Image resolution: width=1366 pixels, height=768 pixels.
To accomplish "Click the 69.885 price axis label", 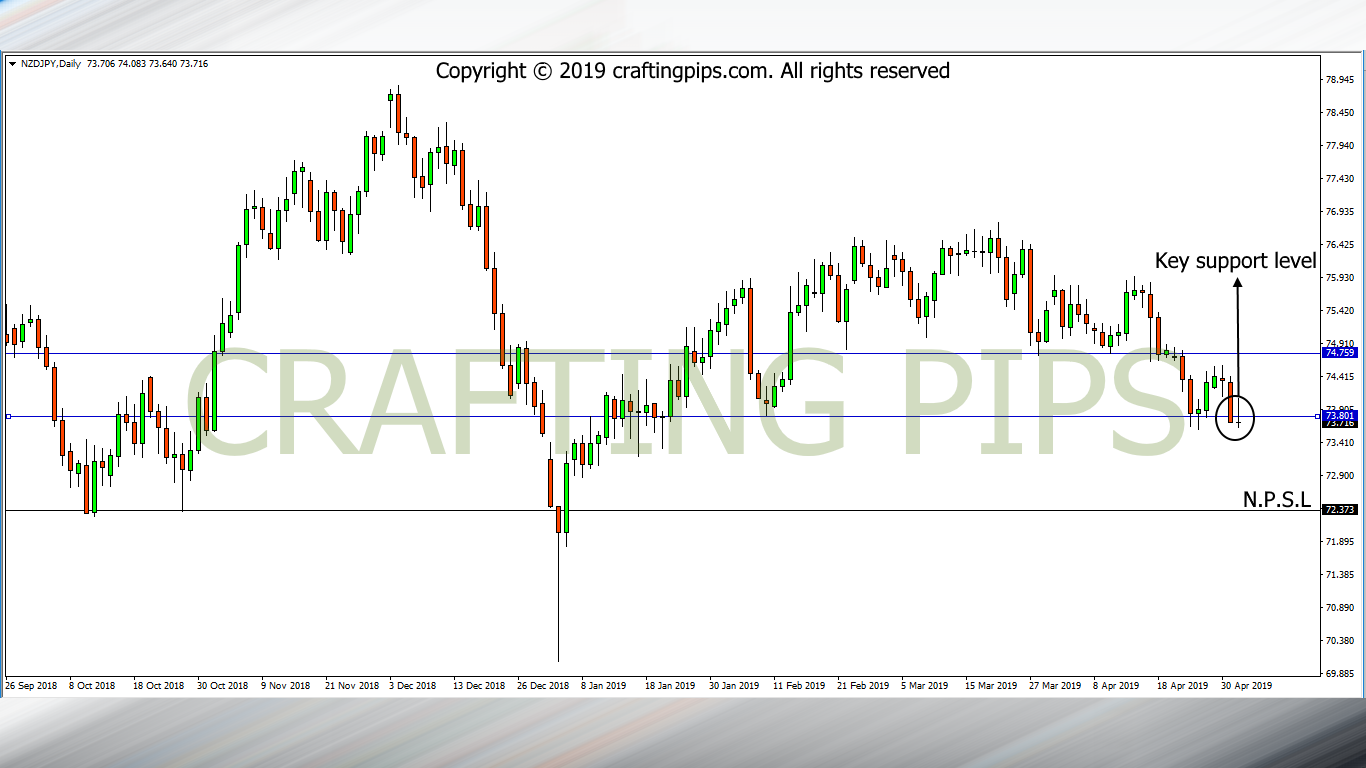I will pyautogui.click(x=1340, y=673).
